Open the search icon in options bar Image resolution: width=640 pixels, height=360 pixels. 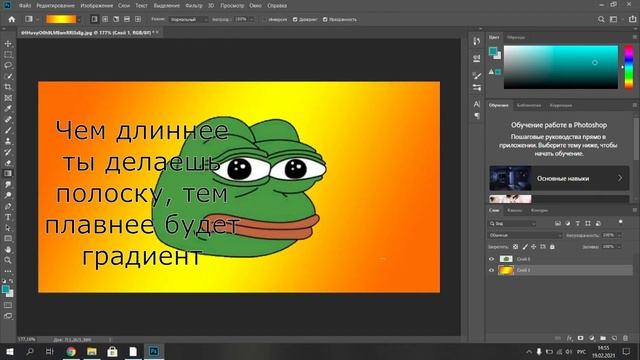[601, 19]
